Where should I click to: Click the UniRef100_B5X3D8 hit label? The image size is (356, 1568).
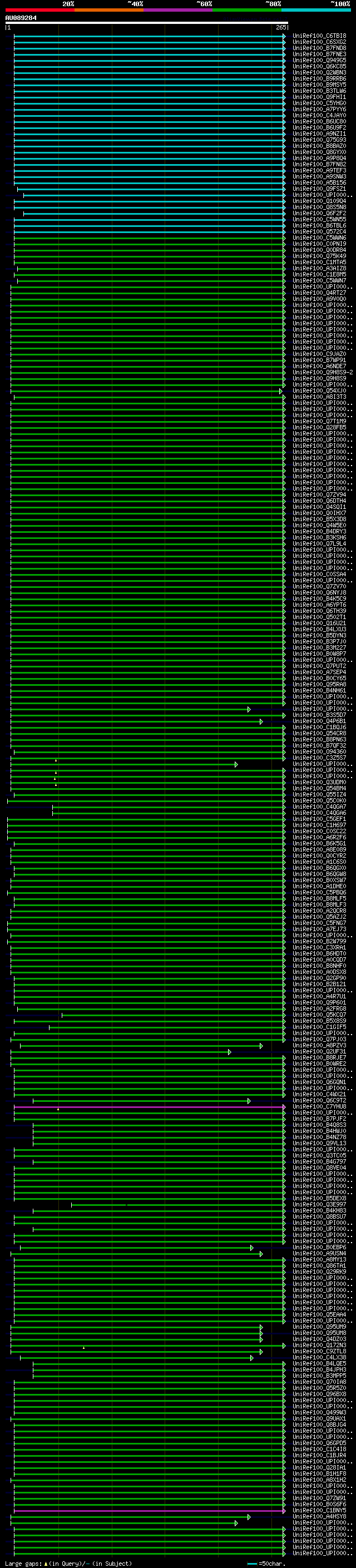click(319, 519)
